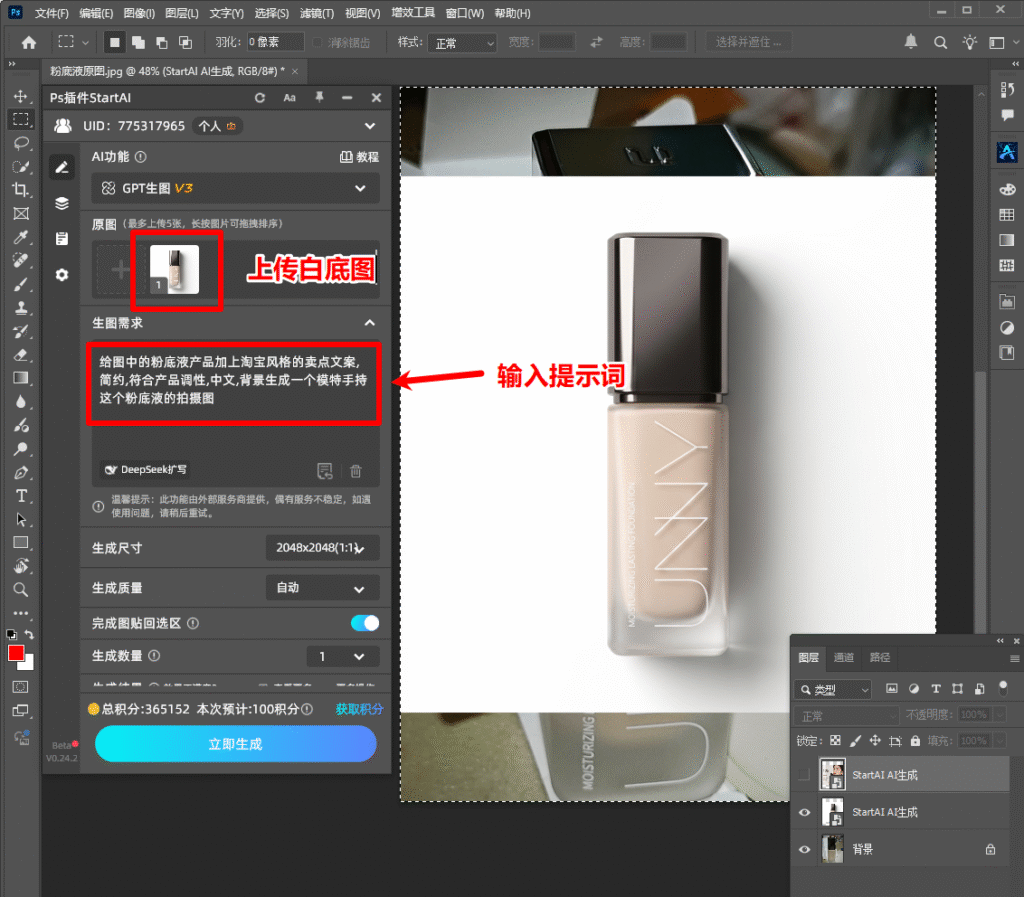The height and width of the screenshot is (897, 1024).
Task: Open StartAI settings gear icon
Action: 62,275
